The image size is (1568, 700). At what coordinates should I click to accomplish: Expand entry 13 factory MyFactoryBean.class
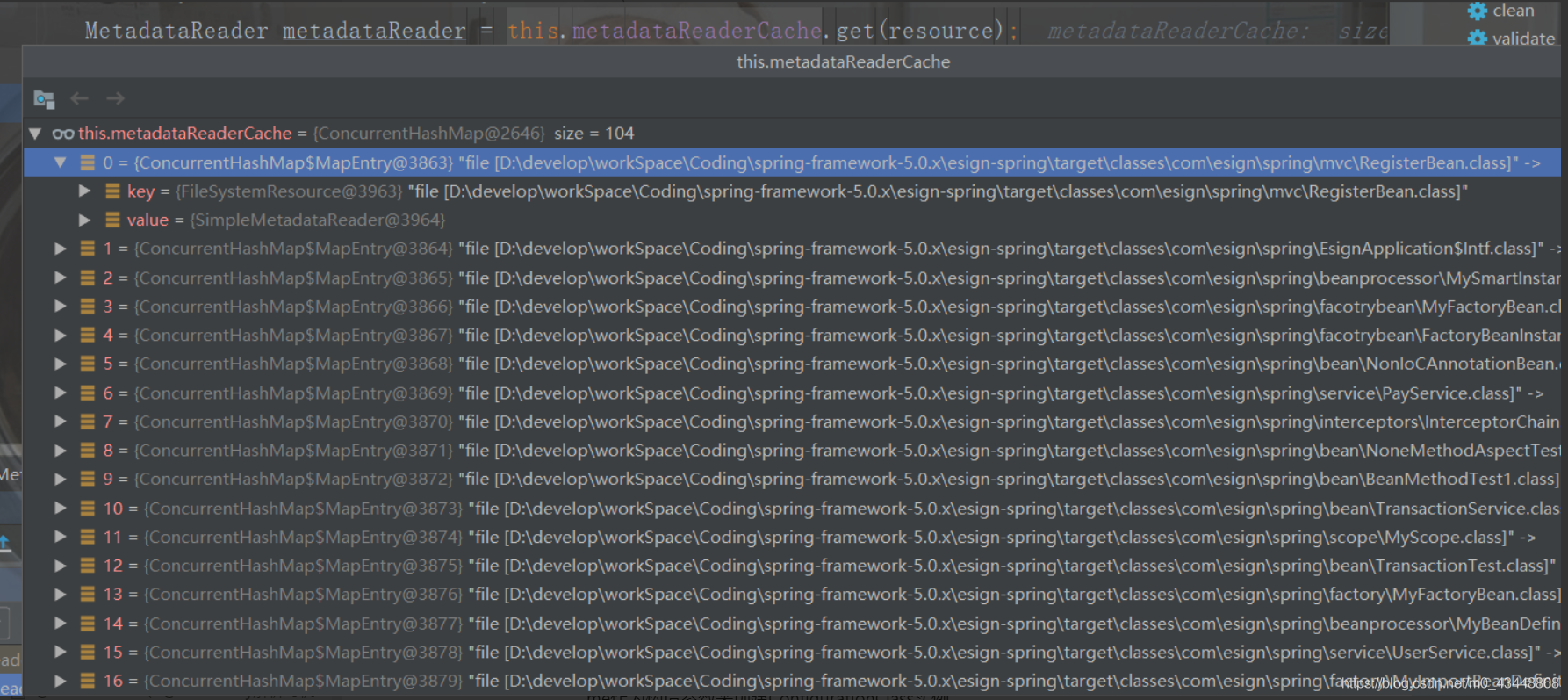(60, 595)
